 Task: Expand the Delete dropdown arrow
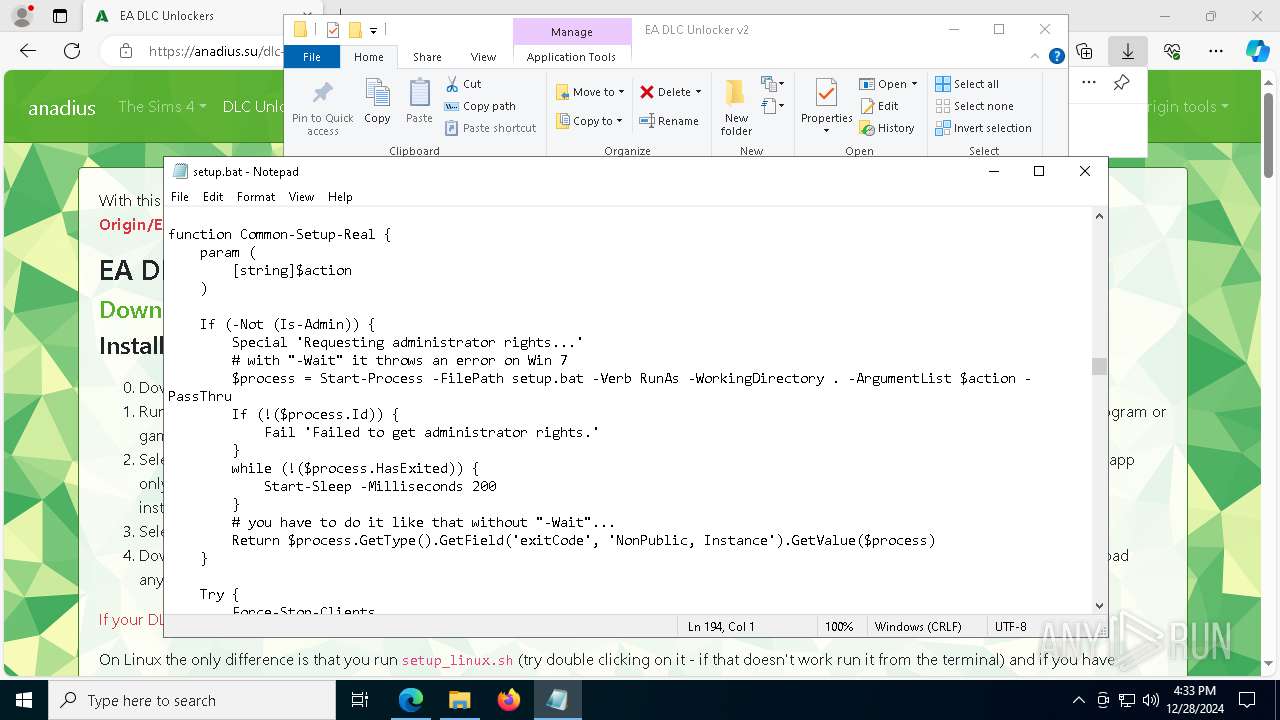point(698,92)
